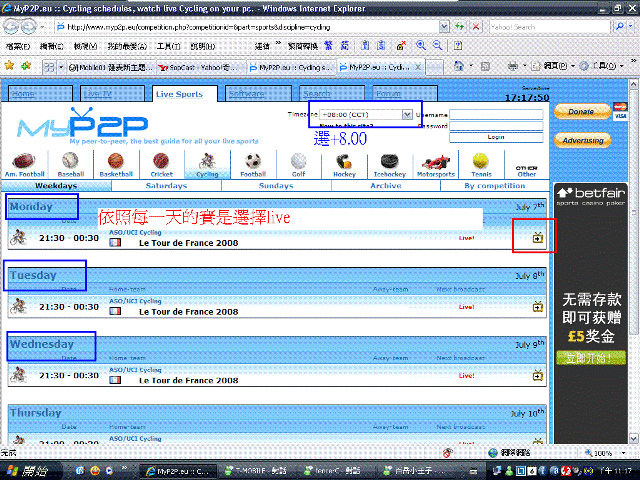This screenshot has width=640, height=480.
Task: Click the search magnifier button
Action: coord(620,27)
